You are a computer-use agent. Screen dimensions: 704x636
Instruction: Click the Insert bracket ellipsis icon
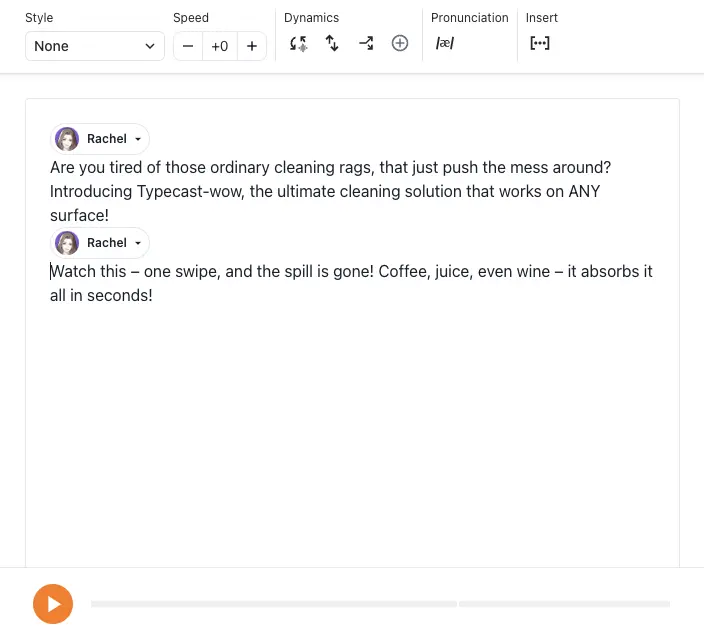(540, 43)
